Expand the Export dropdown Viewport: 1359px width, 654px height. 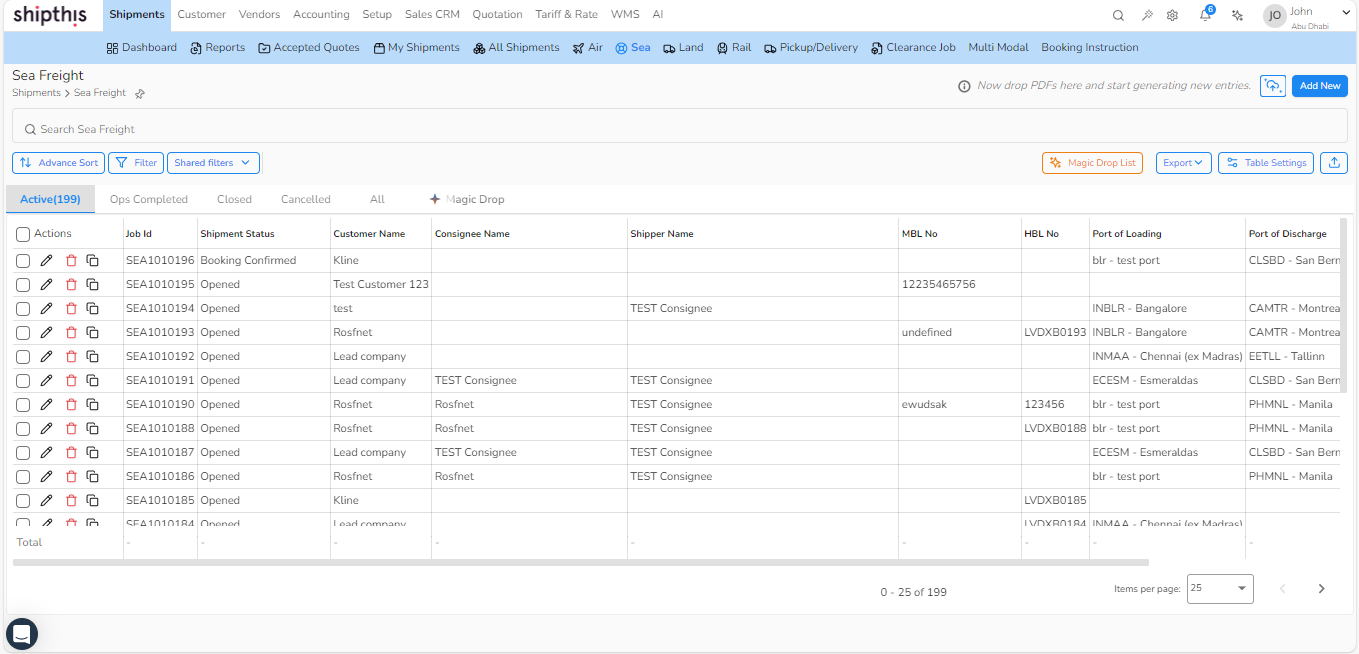pos(1183,162)
